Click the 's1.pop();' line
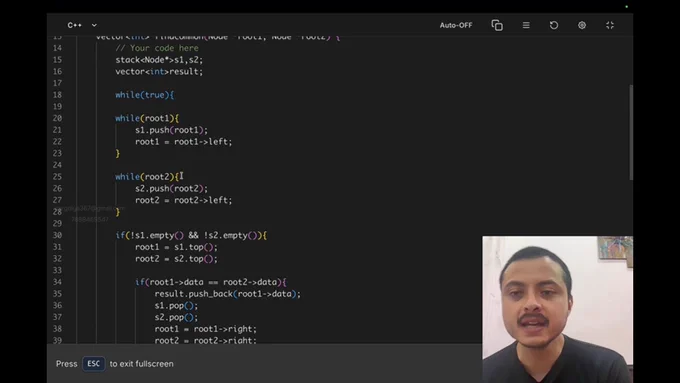680x383 pixels. (176, 305)
